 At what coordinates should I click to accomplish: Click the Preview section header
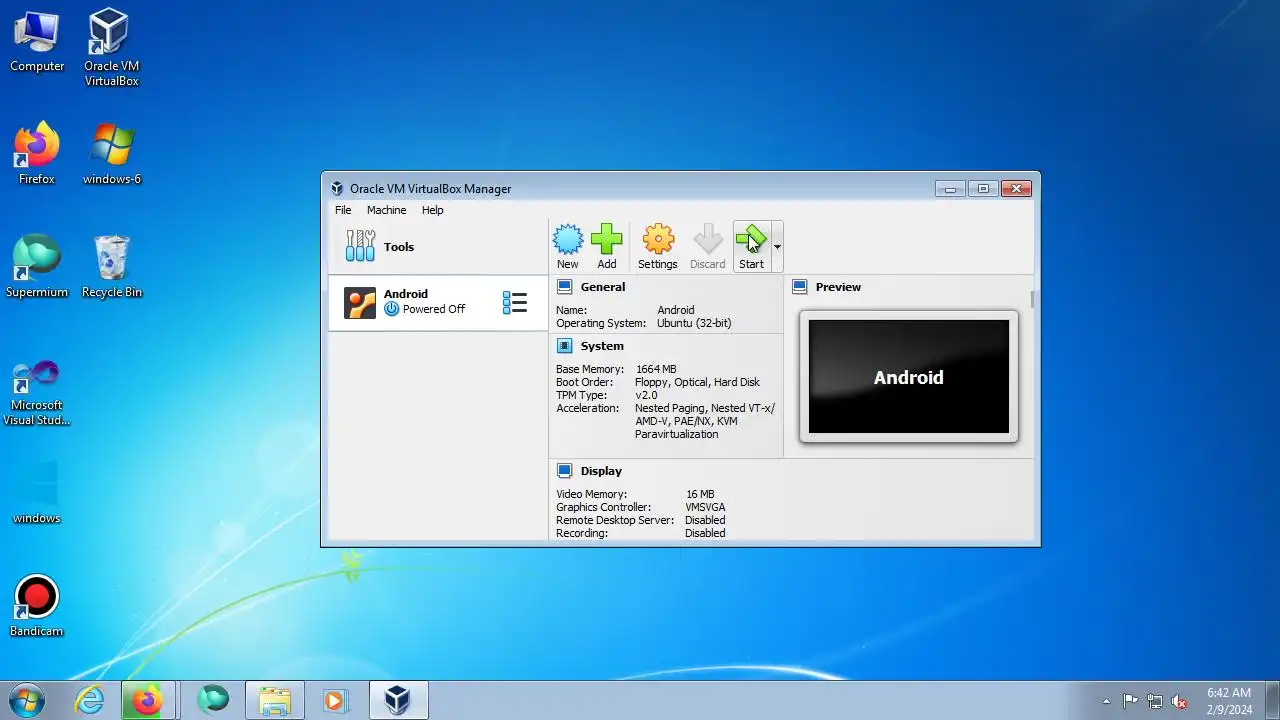pyautogui.click(x=838, y=287)
